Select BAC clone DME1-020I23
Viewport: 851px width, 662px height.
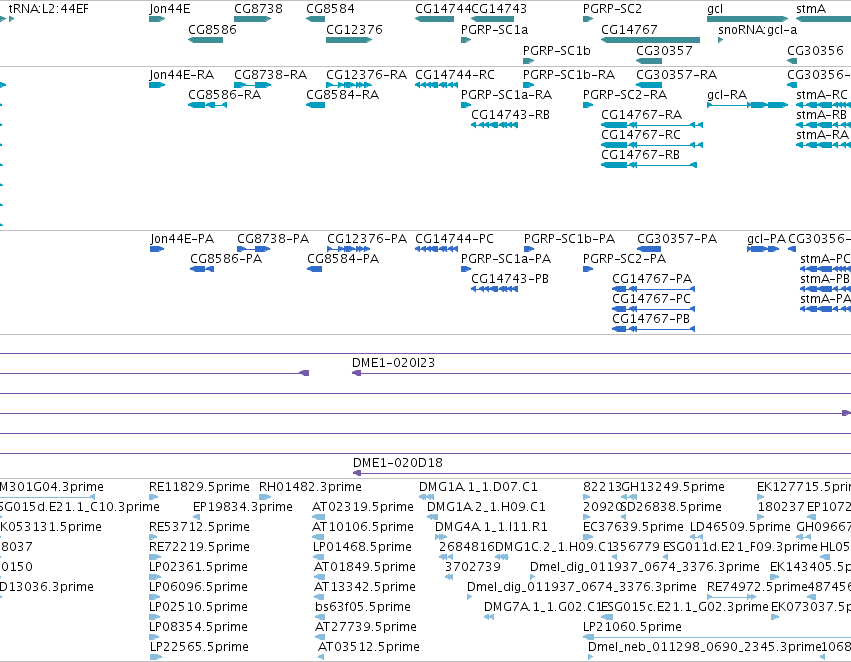tap(393, 363)
